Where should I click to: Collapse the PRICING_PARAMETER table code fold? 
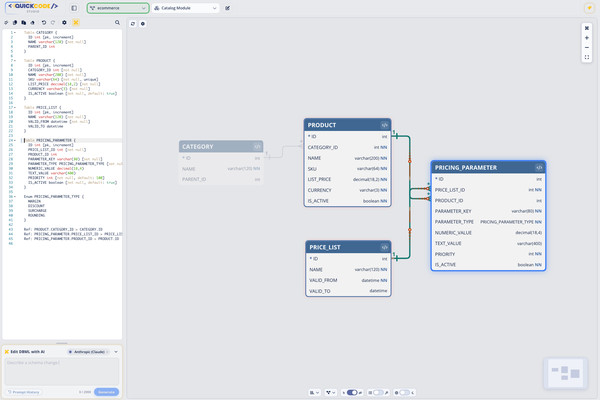[x=15, y=140]
